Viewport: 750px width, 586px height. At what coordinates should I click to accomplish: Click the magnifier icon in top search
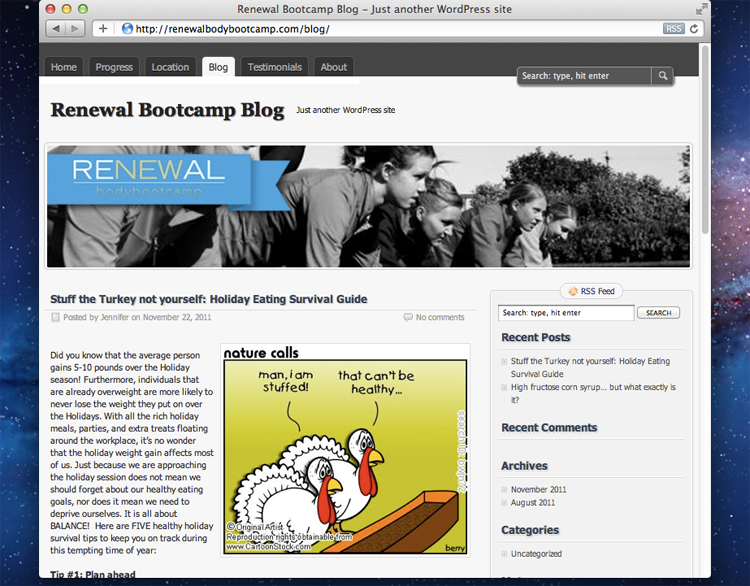point(663,76)
